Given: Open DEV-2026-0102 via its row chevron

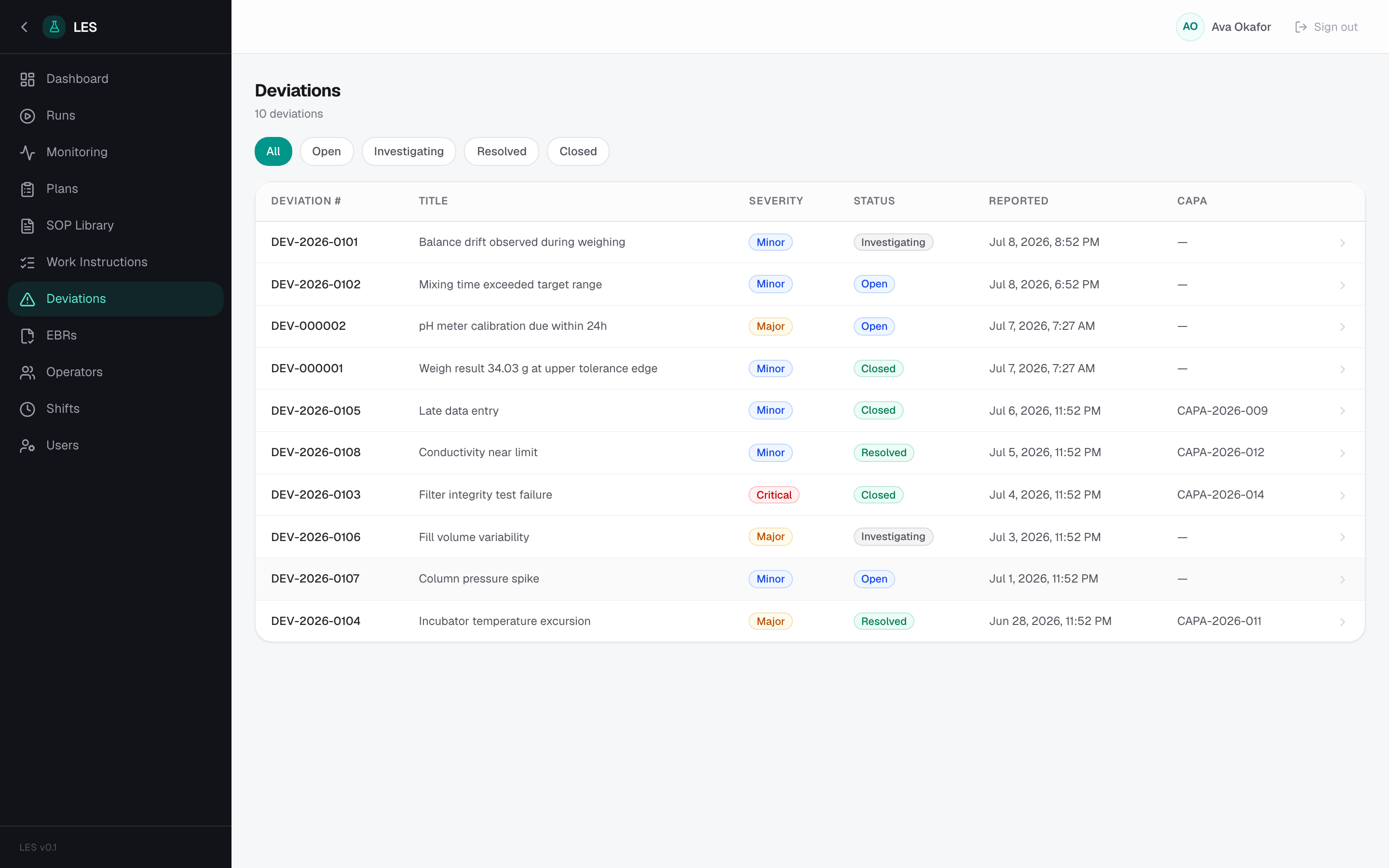Looking at the screenshot, I should (1342, 285).
